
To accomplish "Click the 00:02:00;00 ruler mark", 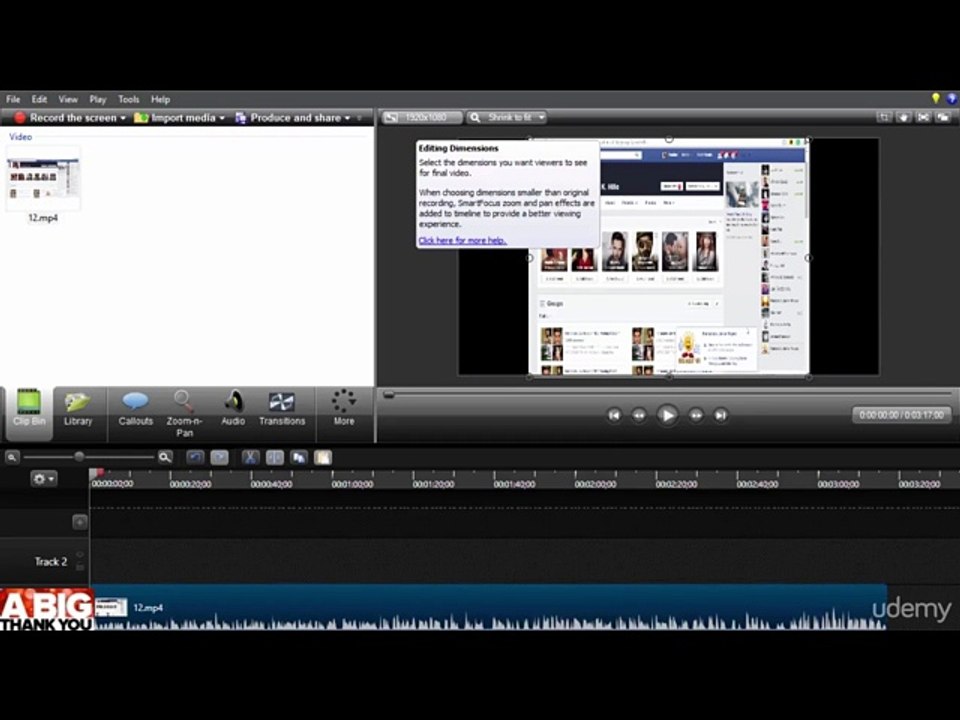I will tap(595, 484).
